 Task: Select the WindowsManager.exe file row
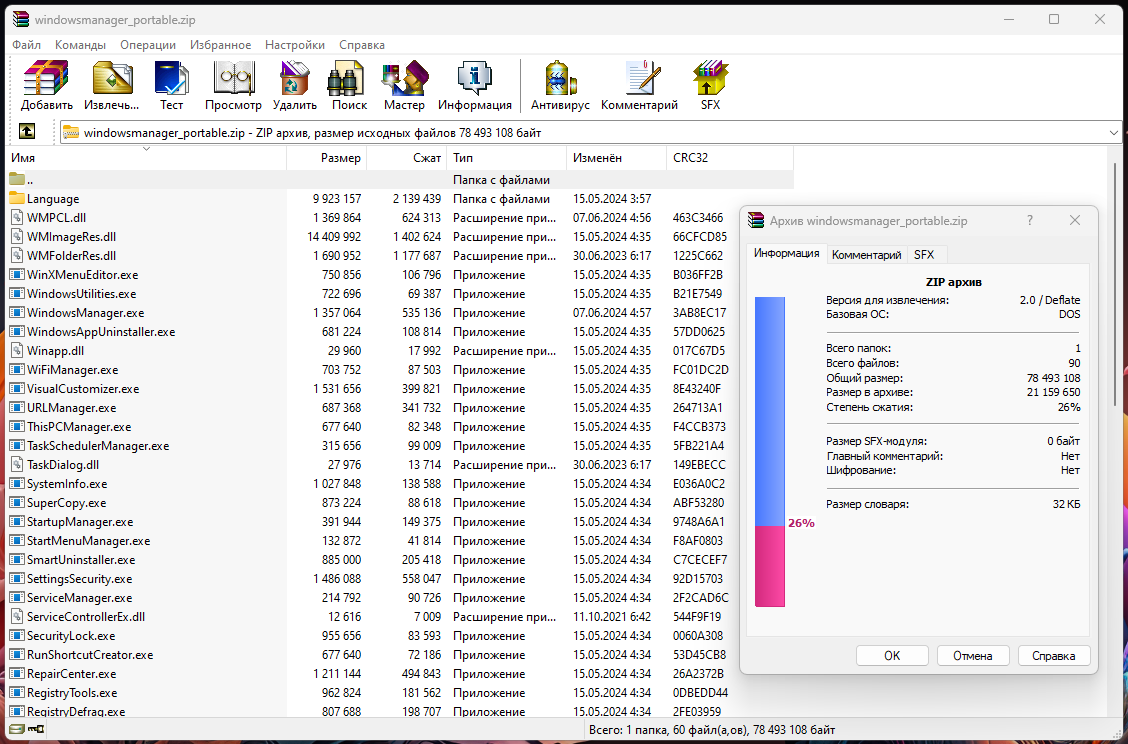pos(85,313)
